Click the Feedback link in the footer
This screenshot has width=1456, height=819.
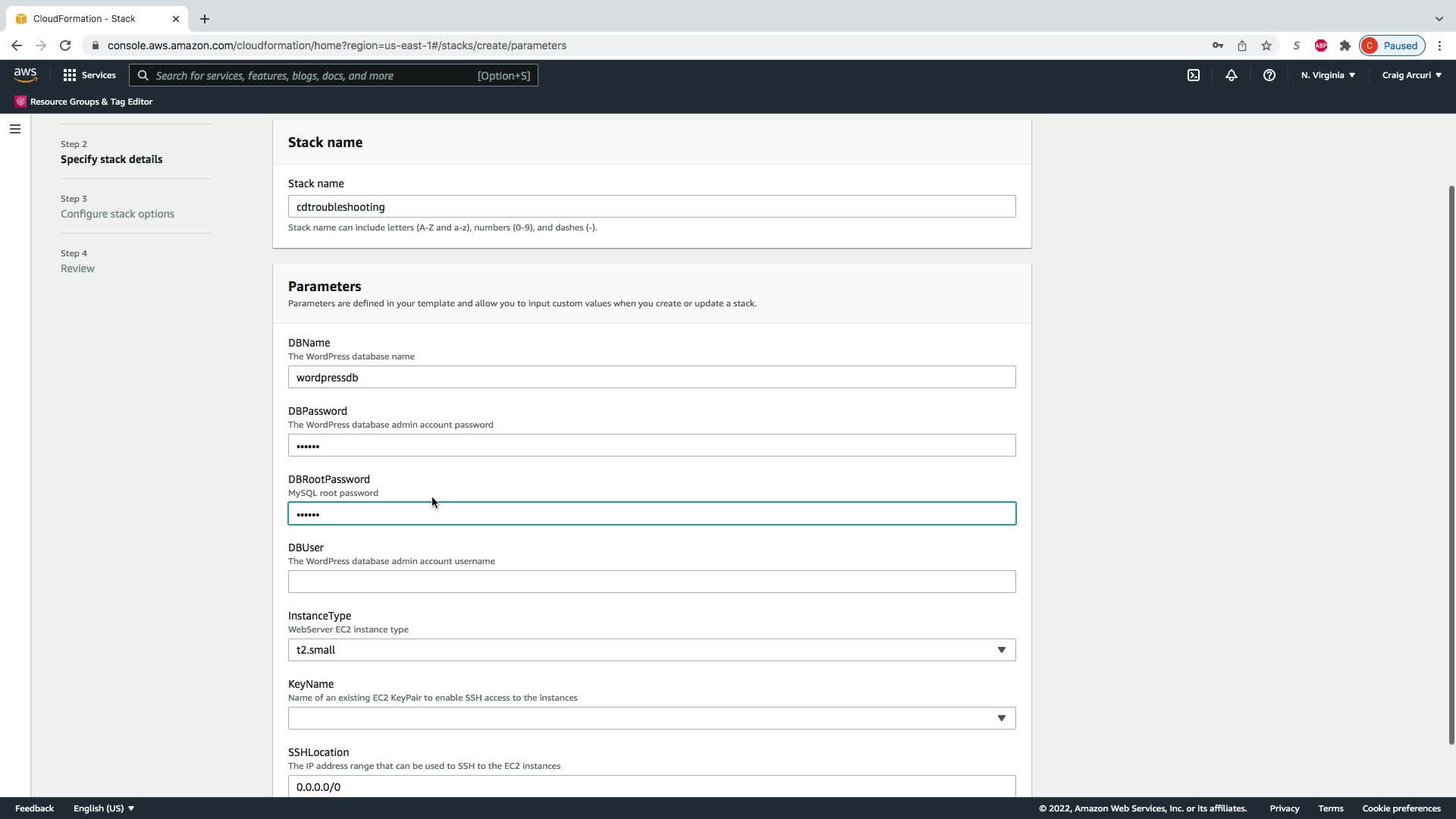[34, 808]
